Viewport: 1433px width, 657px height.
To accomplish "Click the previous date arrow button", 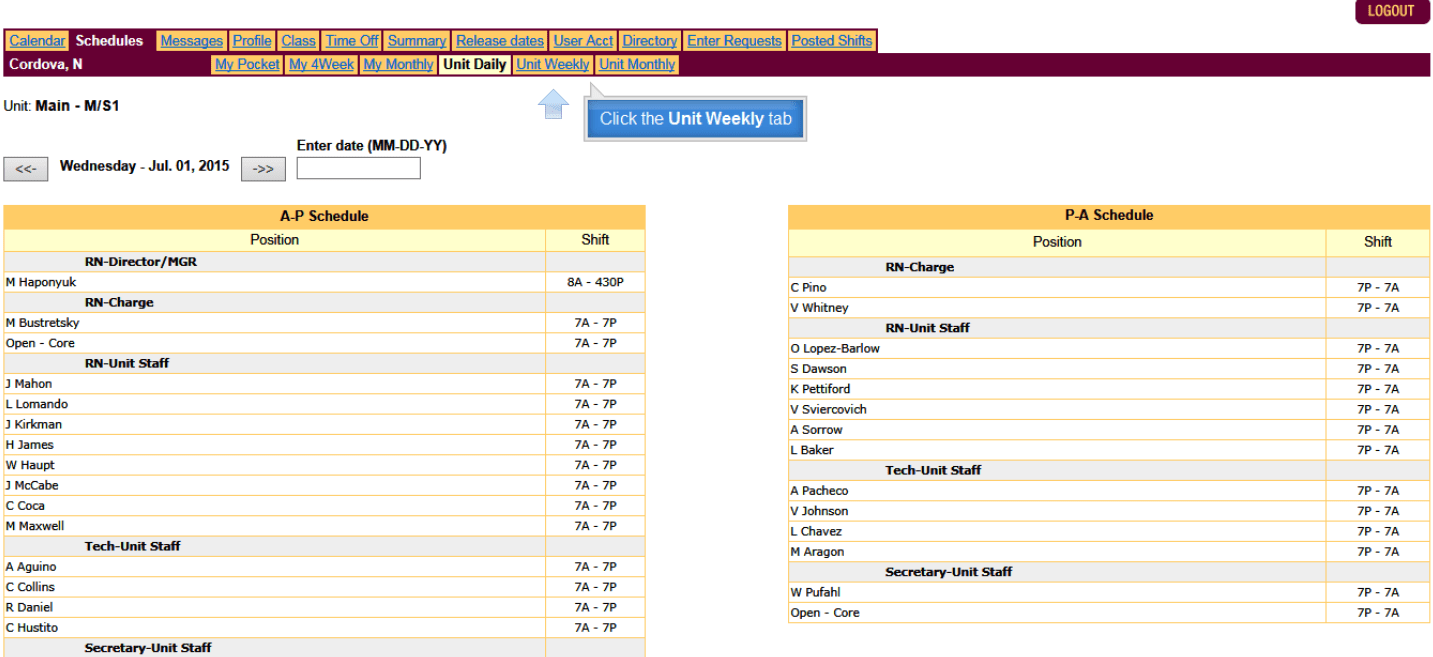I will point(25,168).
